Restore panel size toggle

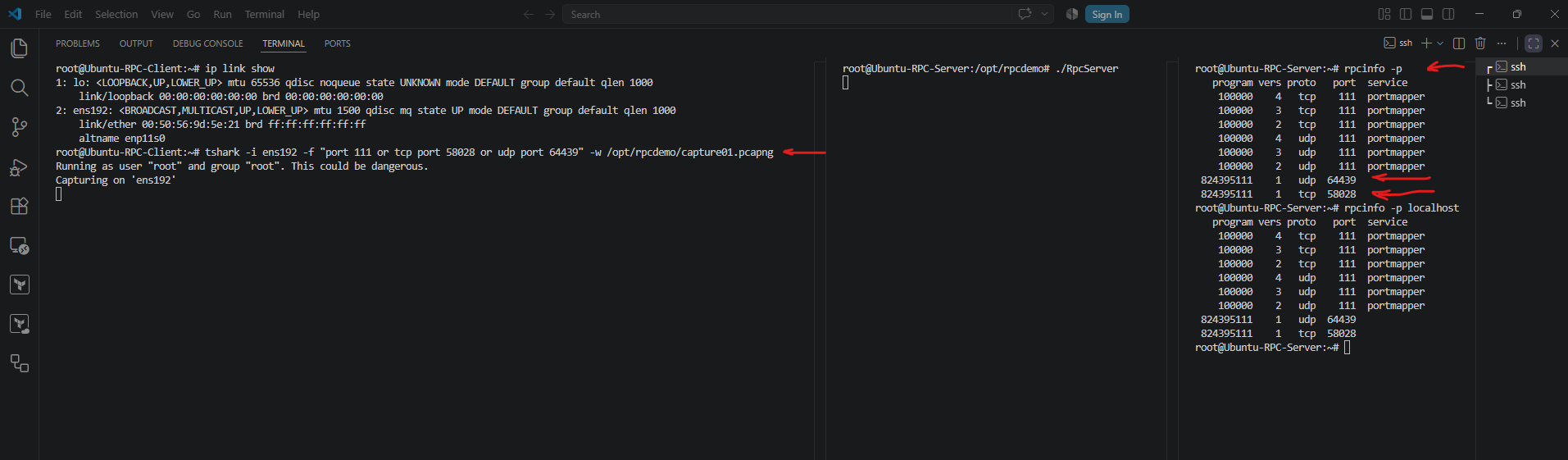(1534, 43)
